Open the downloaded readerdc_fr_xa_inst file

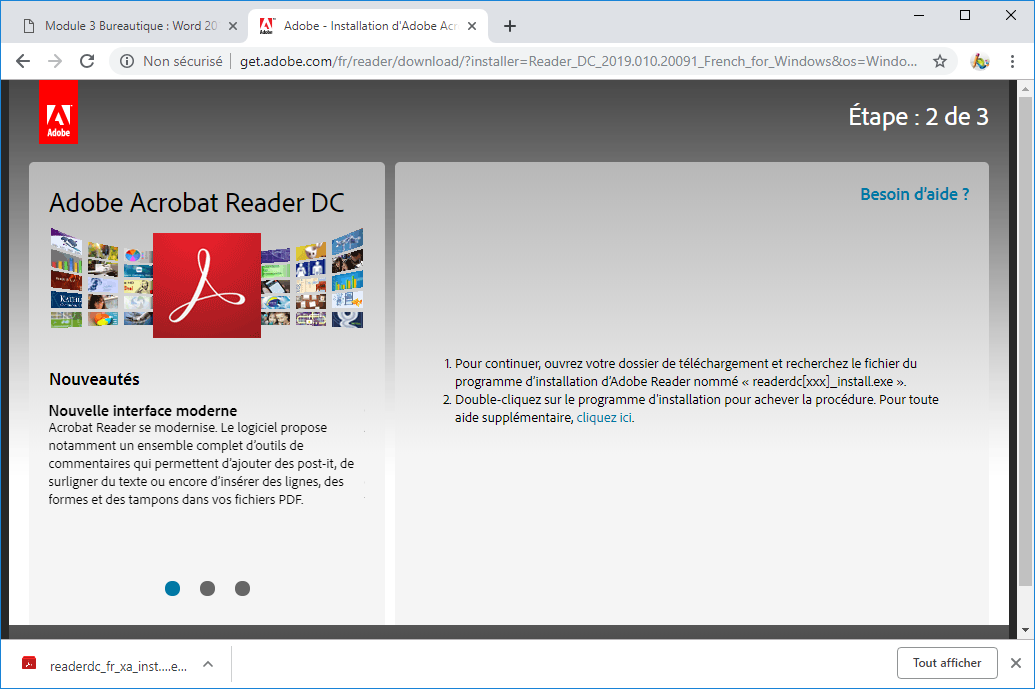point(118,666)
